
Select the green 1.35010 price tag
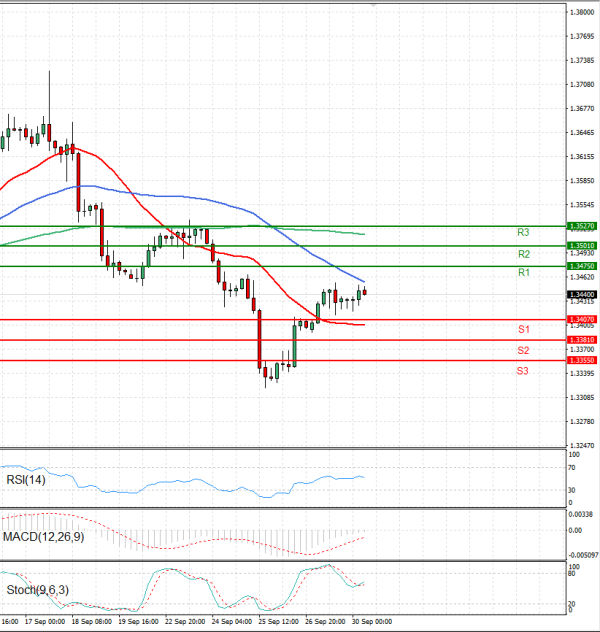click(x=582, y=245)
